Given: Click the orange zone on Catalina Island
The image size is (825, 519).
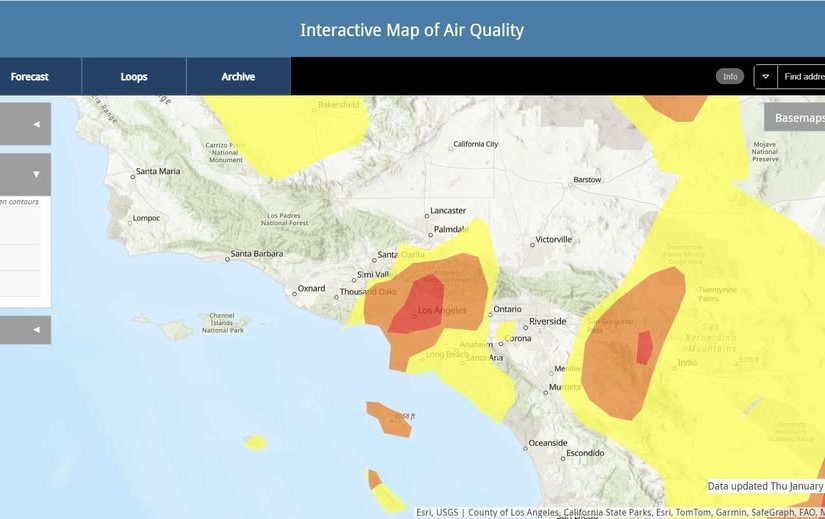Looking at the screenshot, I should click(x=389, y=419).
